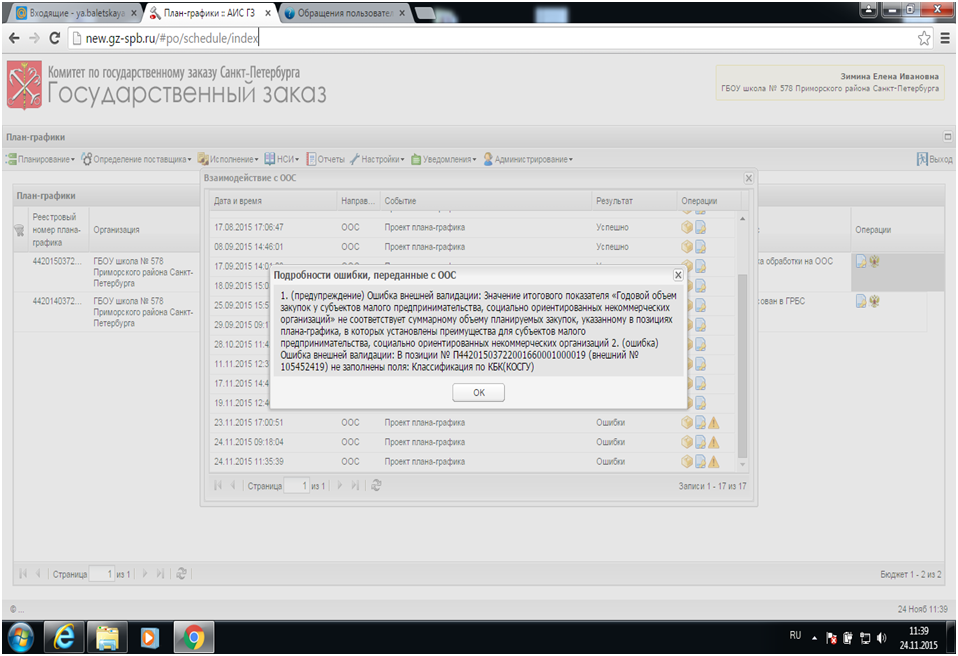Open warning icon in 23.11.2015 17:00:51 row
The height and width of the screenshot is (656, 958).
pos(714,423)
